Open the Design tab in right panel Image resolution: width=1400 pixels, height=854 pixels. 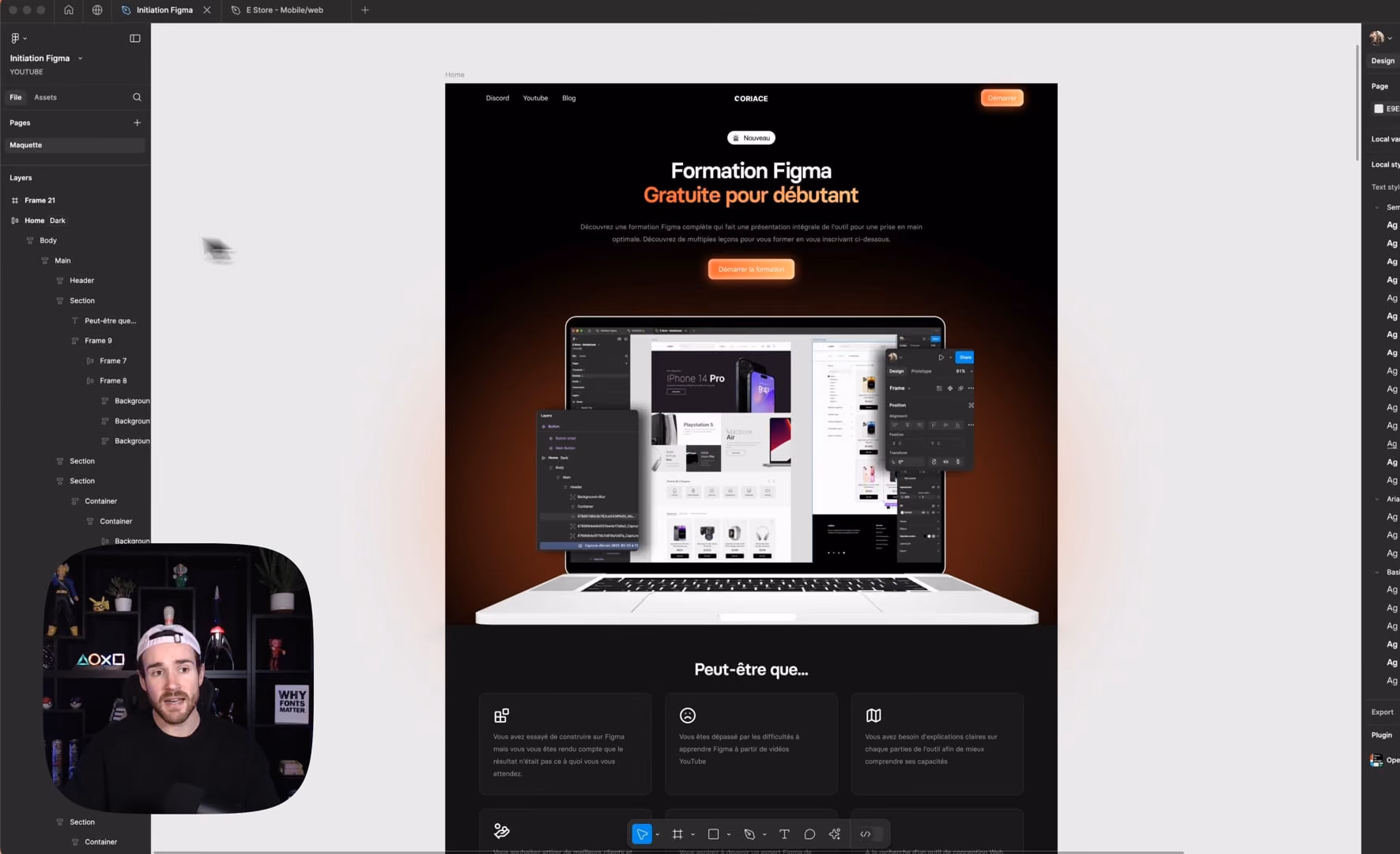click(x=1383, y=61)
